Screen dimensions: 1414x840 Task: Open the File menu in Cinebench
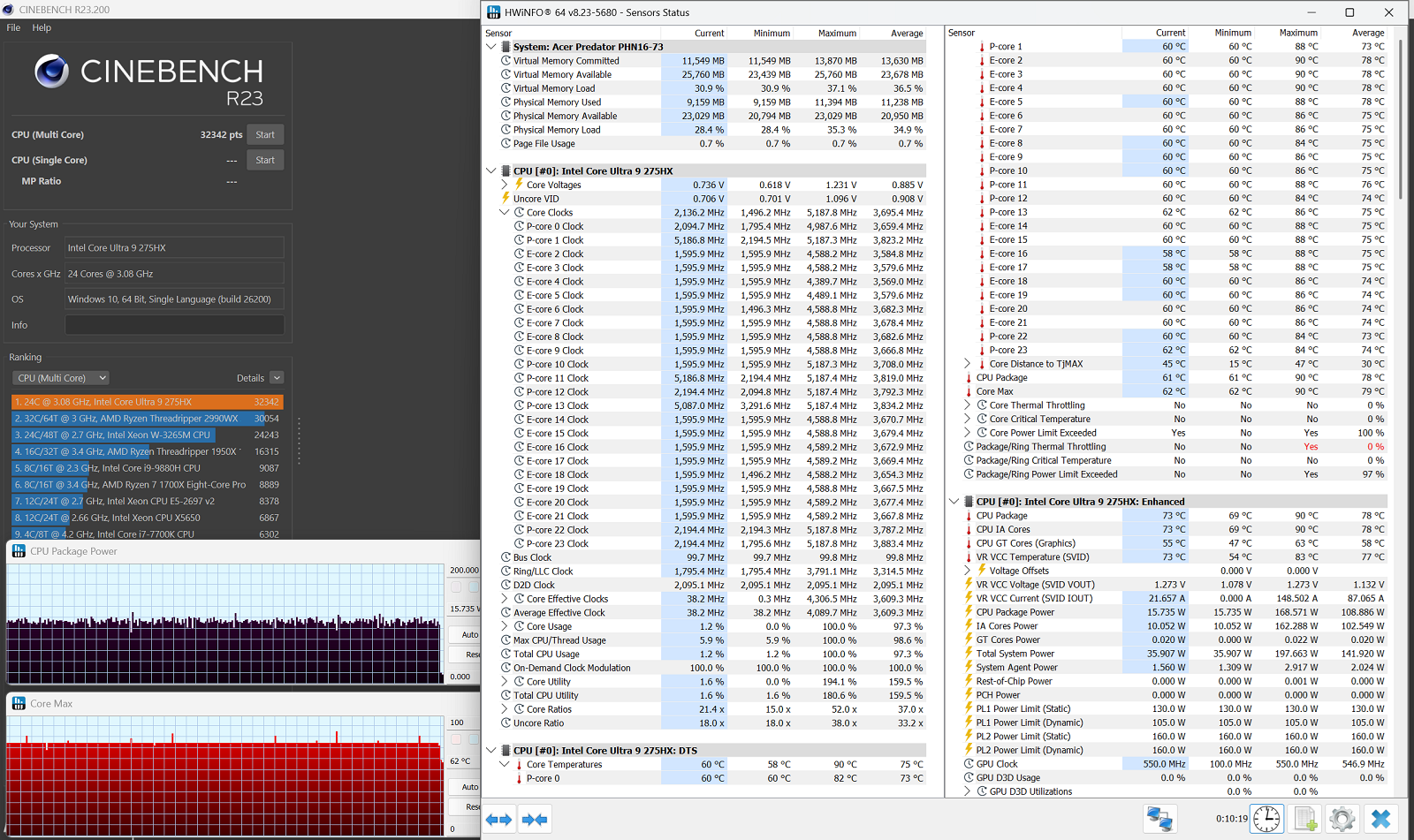[13, 27]
